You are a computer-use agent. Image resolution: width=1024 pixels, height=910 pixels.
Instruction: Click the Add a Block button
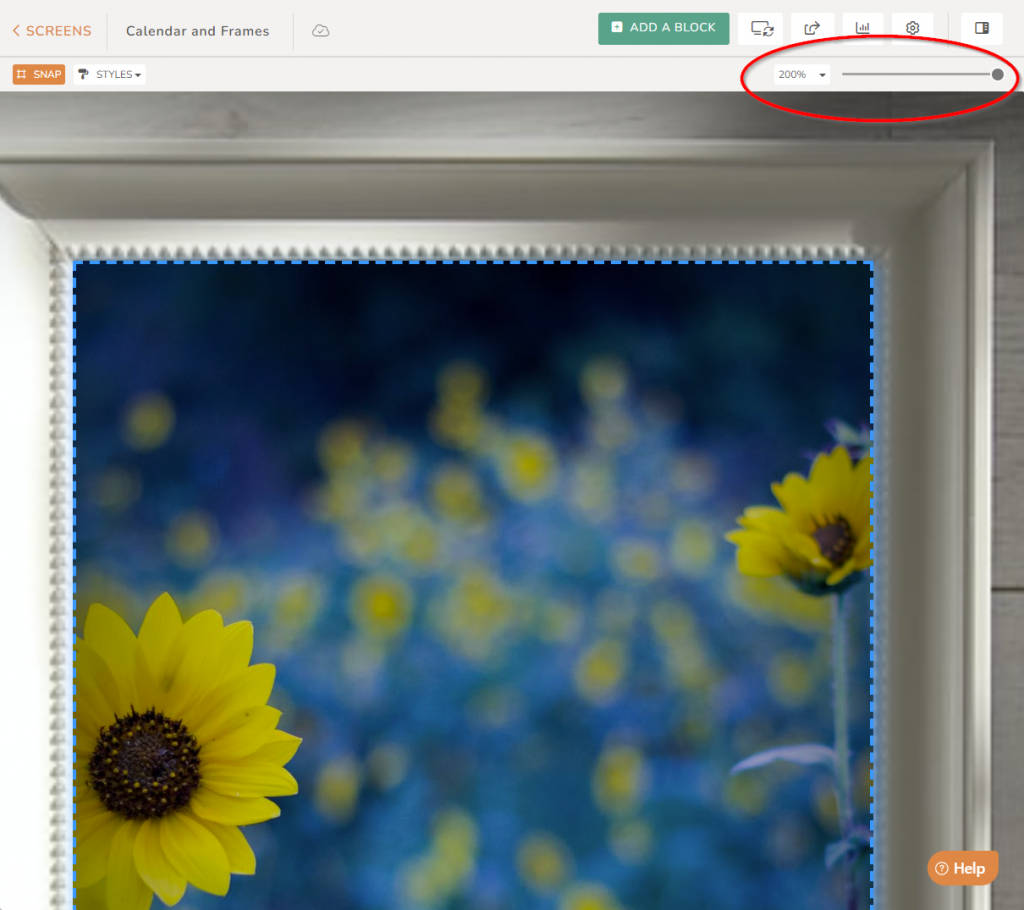(664, 28)
